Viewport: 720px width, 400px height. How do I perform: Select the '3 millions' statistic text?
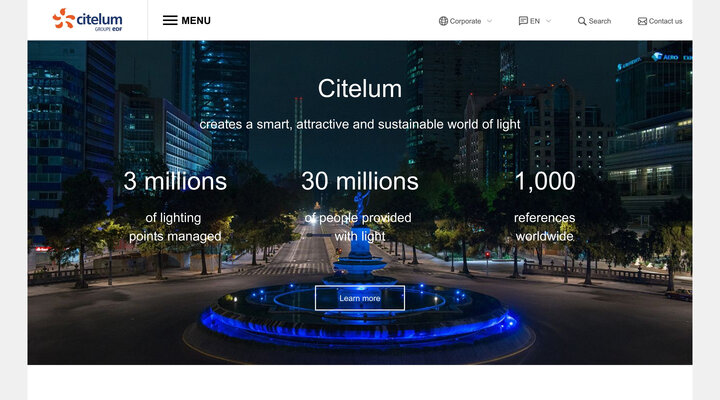(x=175, y=181)
